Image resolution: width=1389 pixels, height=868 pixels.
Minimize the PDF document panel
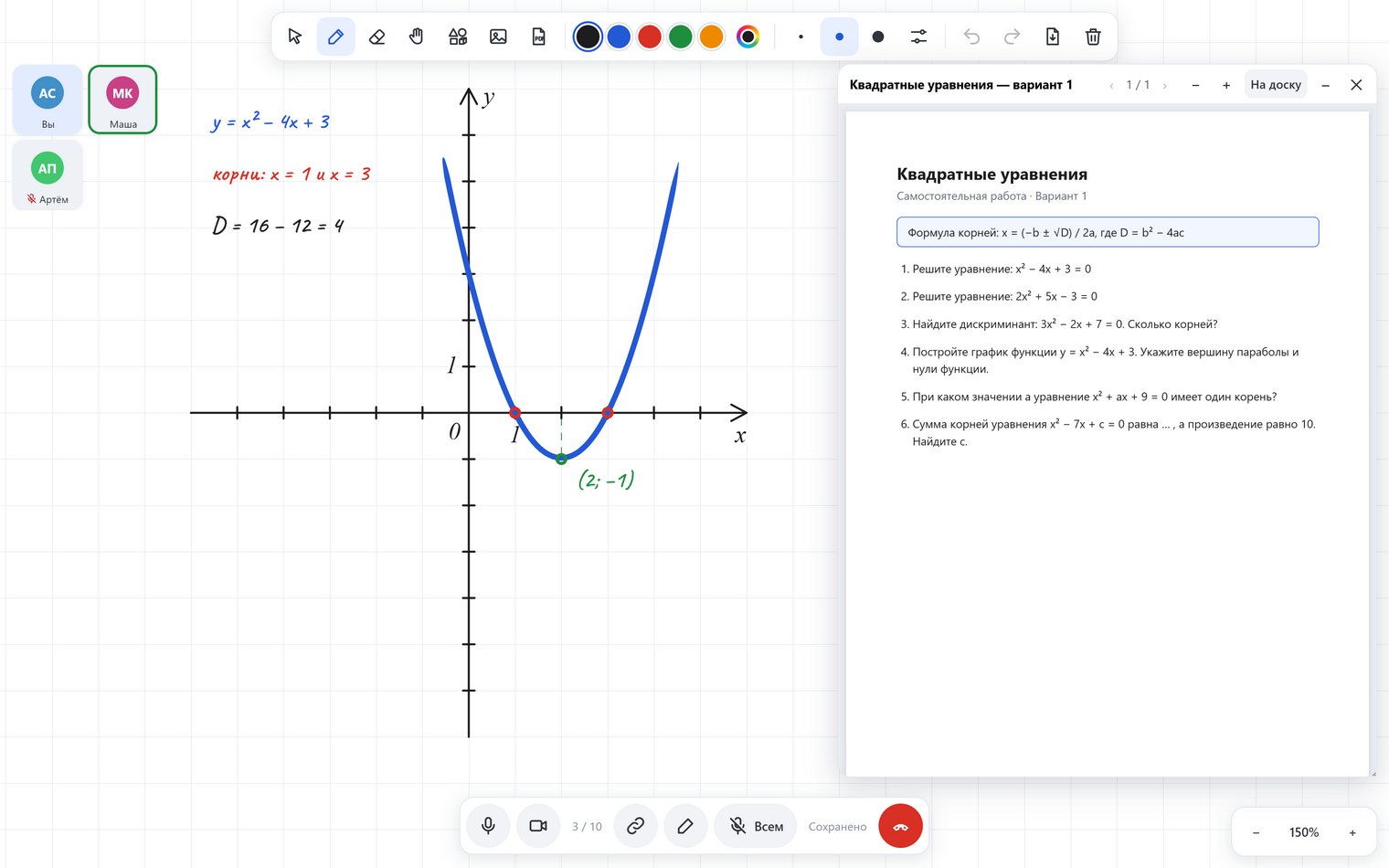(1326, 85)
